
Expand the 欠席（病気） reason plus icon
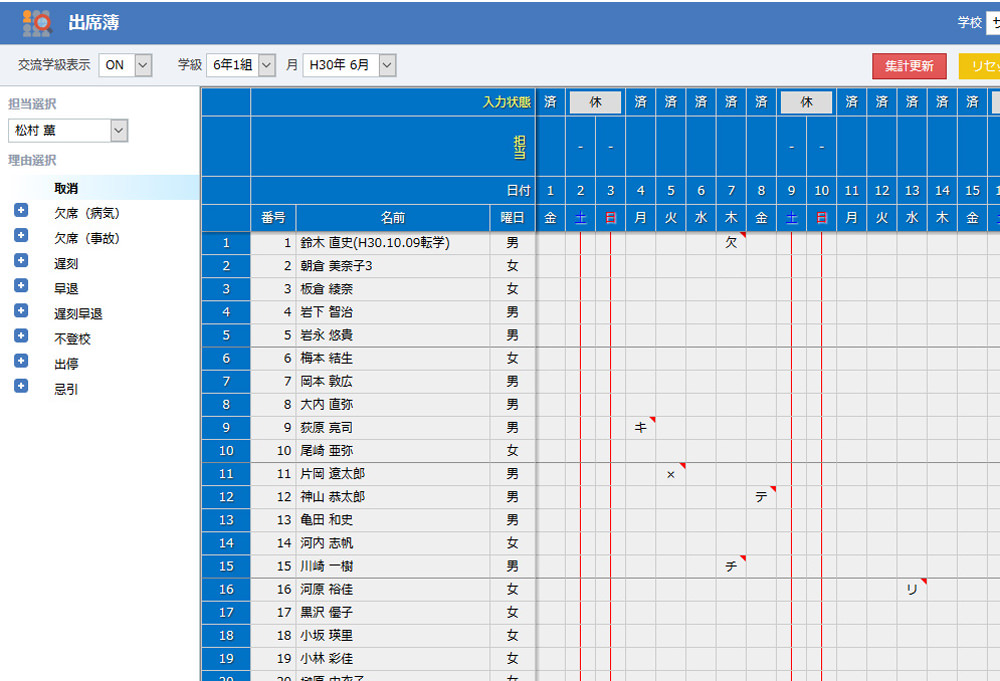21,211
